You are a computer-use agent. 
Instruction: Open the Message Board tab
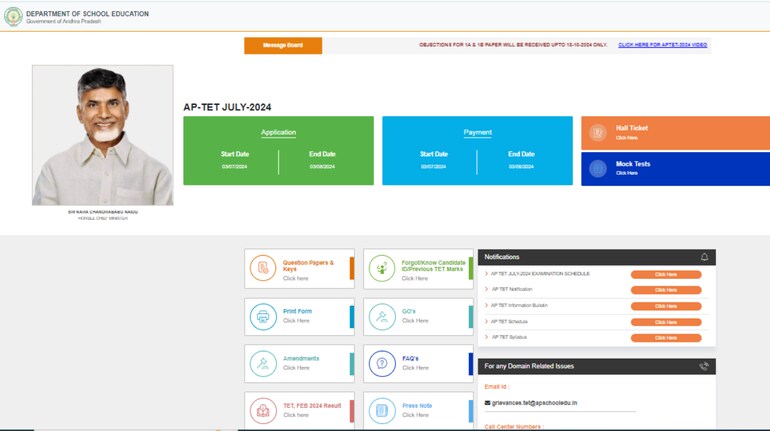(283, 45)
